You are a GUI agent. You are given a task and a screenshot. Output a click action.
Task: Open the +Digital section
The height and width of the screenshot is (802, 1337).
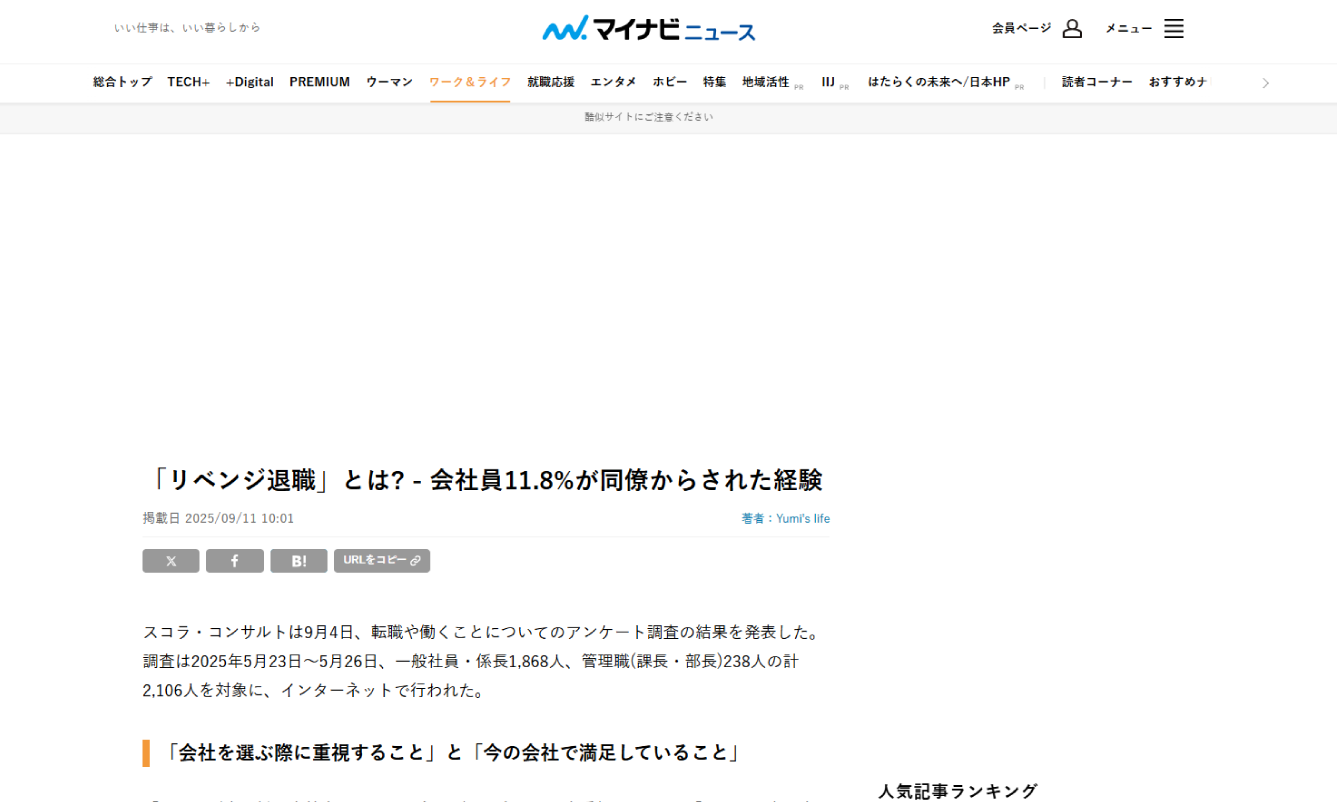(249, 82)
